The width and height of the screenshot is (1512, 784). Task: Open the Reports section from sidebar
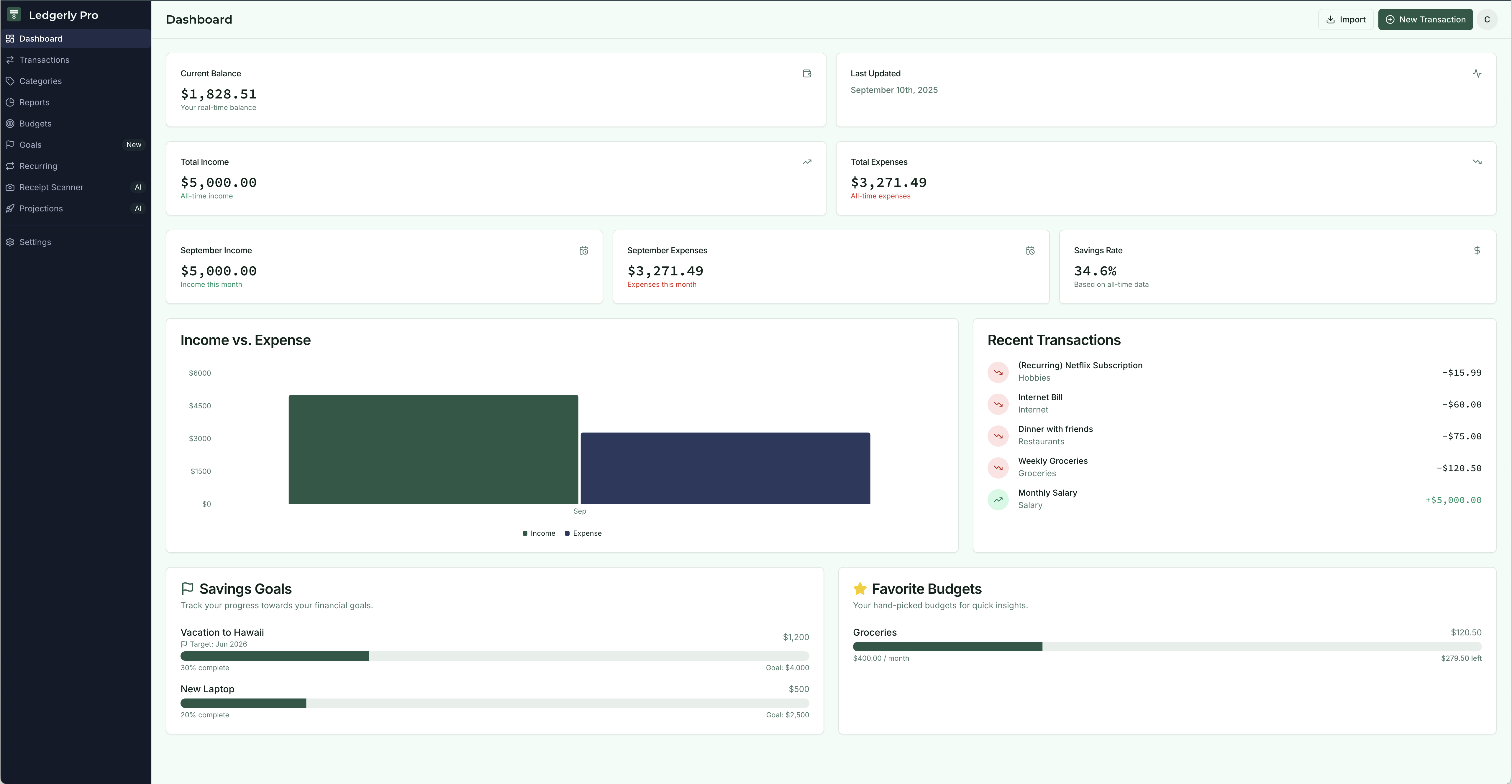[x=35, y=102]
